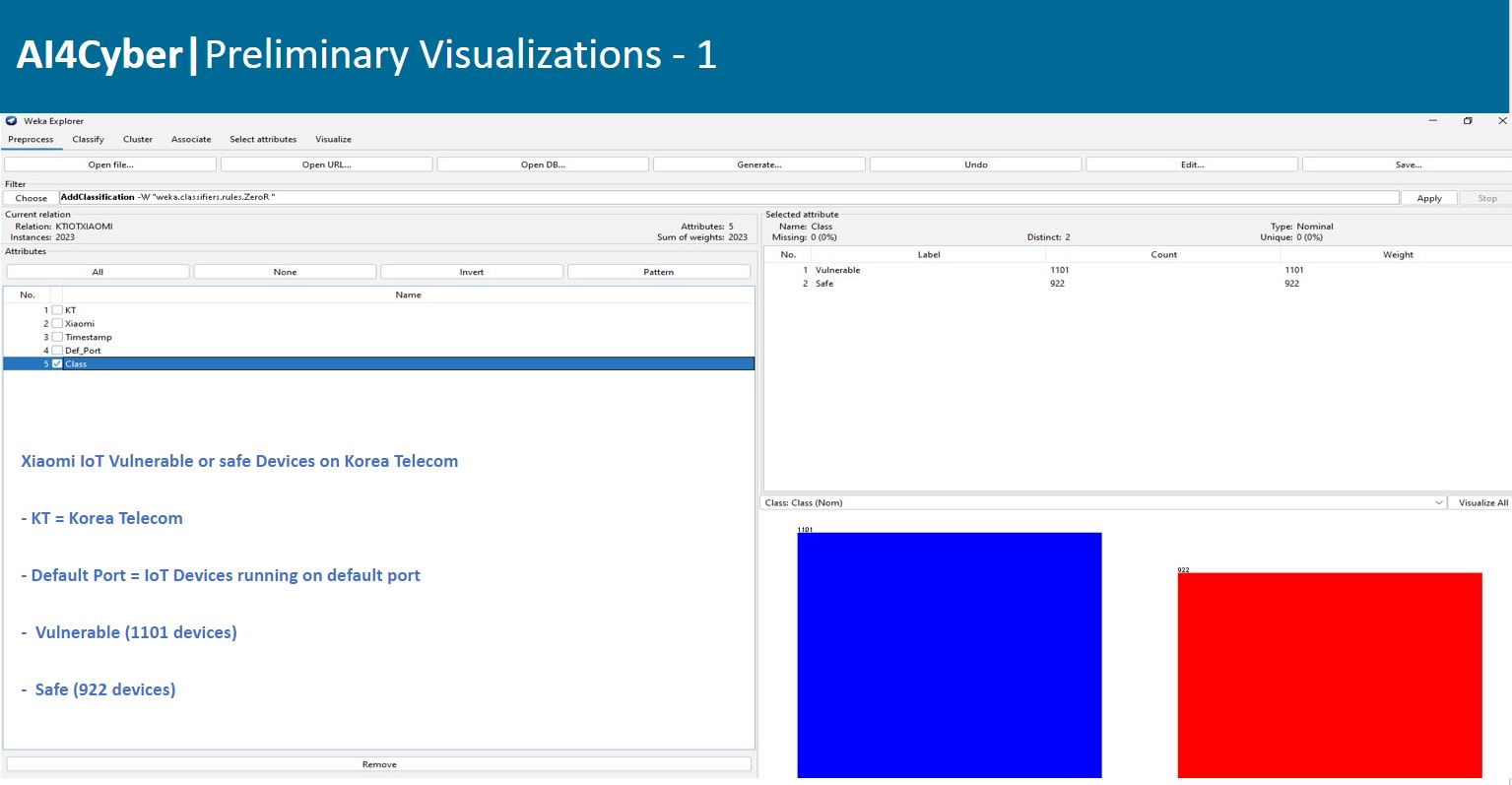Image resolution: width=1512 pixels, height=785 pixels.
Task: Click the Missing: 0 (0%) text
Action: 805,237
